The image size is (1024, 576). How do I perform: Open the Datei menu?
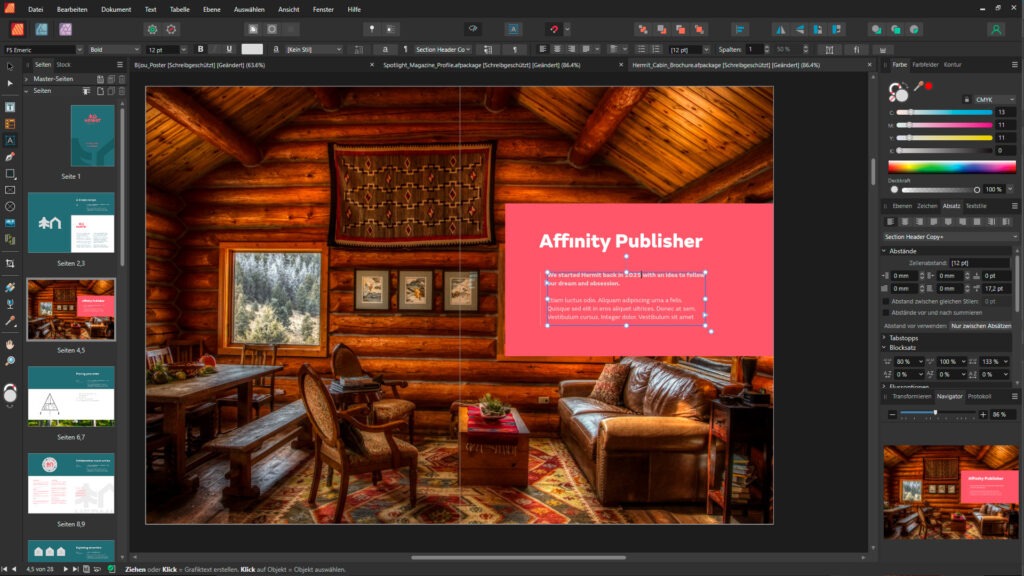click(x=36, y=10)
